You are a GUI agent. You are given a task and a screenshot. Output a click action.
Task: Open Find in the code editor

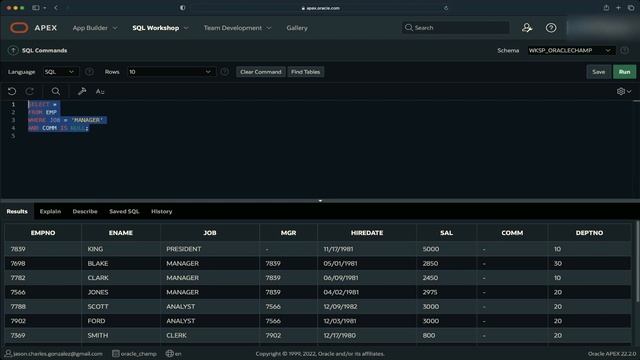pos(56,91)
